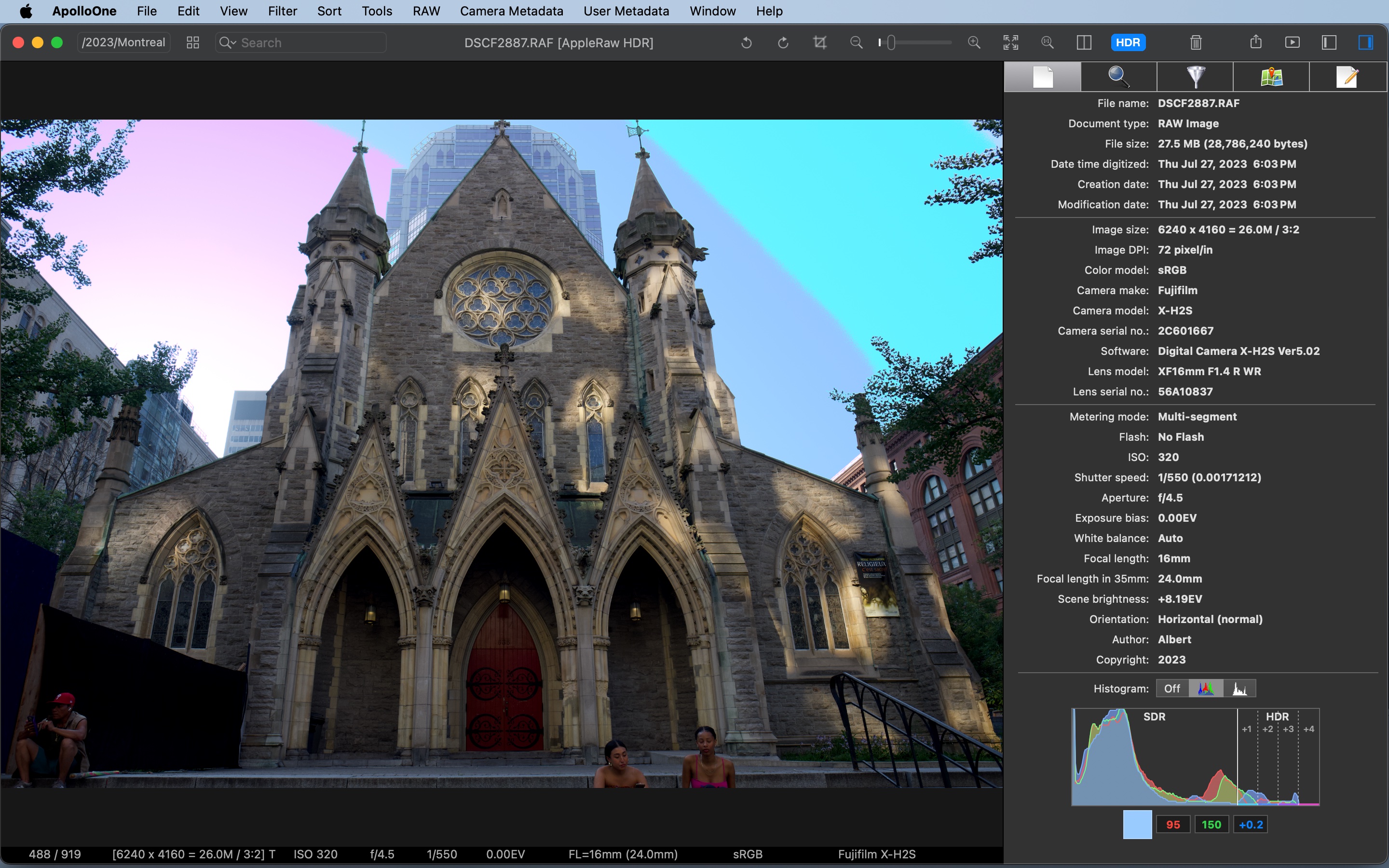Click the lens model XF16mm F1.4 R WR

click(x=1210, y=371)
